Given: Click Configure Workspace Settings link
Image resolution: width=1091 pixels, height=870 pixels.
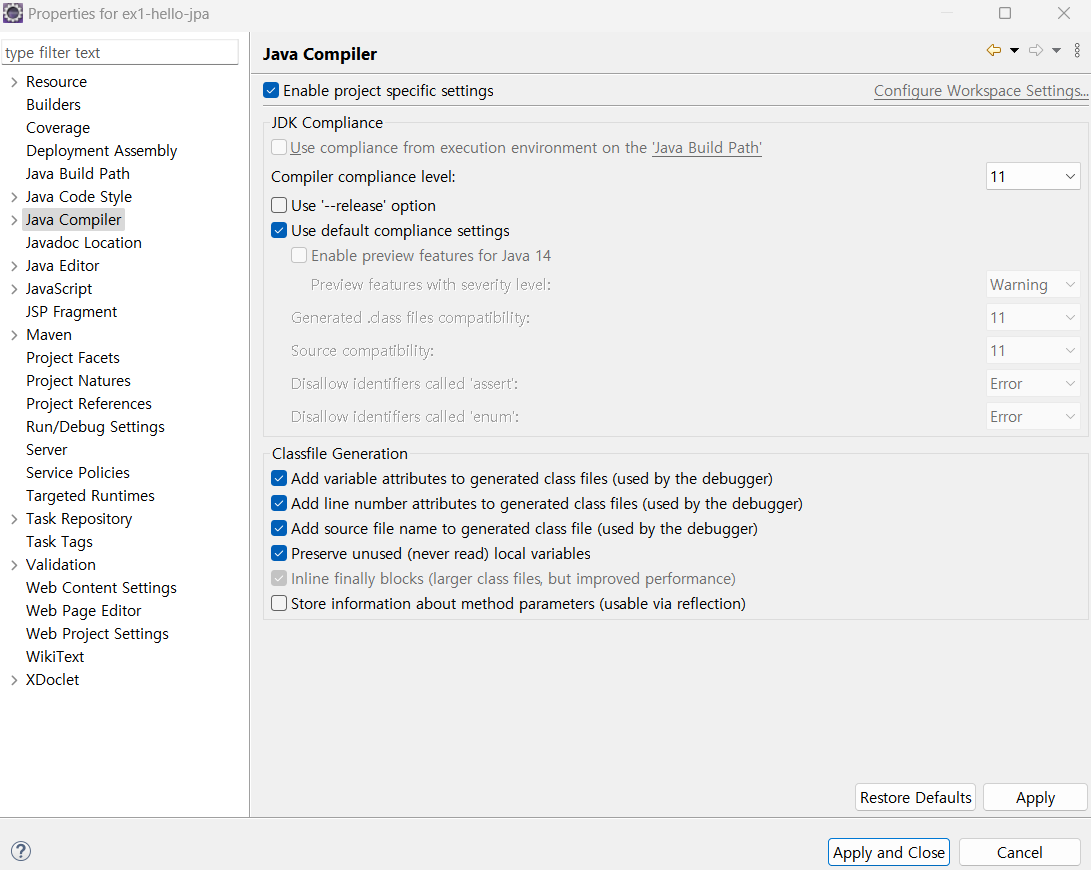Looking at the screenshot, I should (x=981, y=90).
